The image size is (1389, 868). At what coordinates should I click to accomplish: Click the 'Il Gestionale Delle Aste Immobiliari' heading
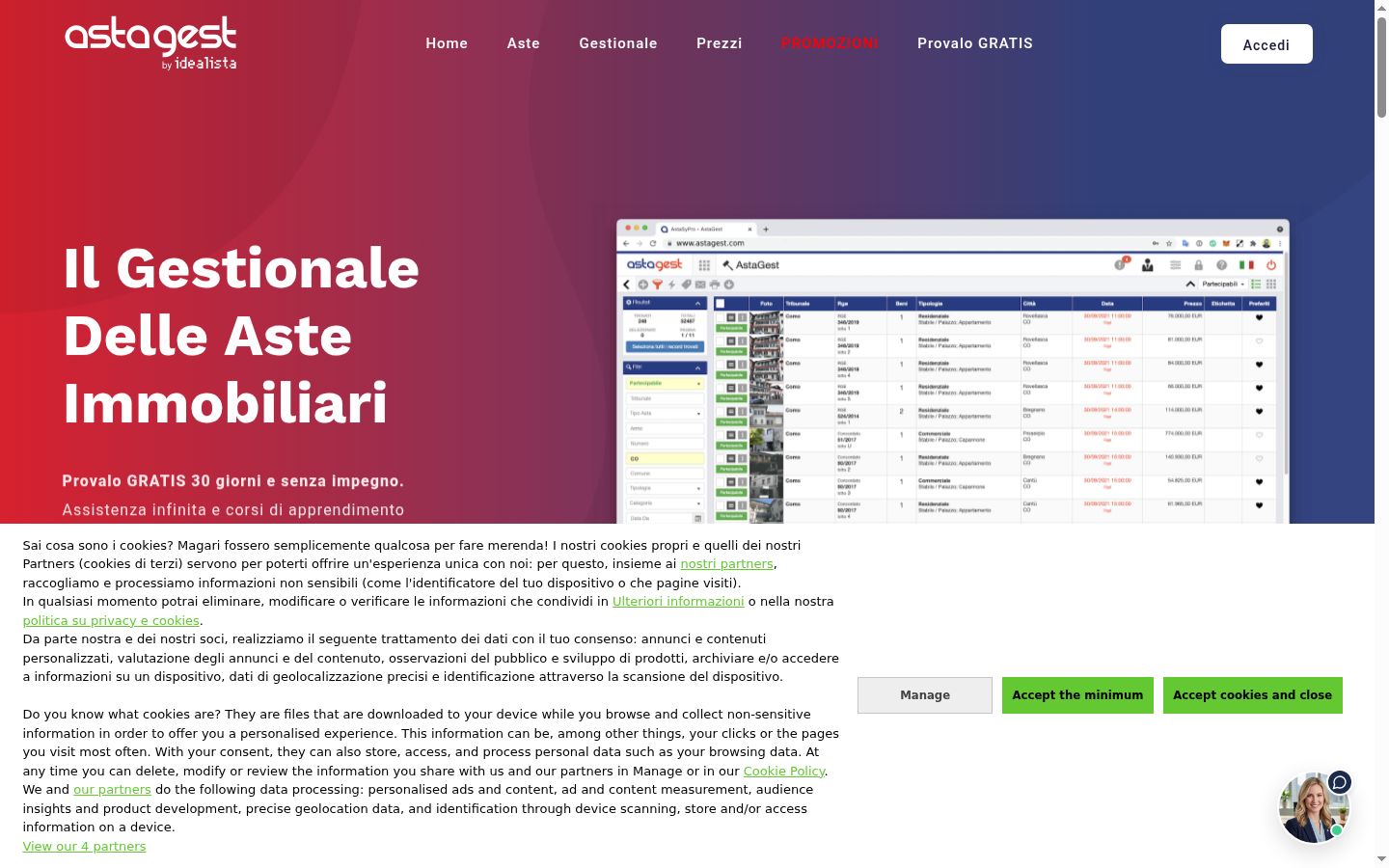[x=241, y=336]
